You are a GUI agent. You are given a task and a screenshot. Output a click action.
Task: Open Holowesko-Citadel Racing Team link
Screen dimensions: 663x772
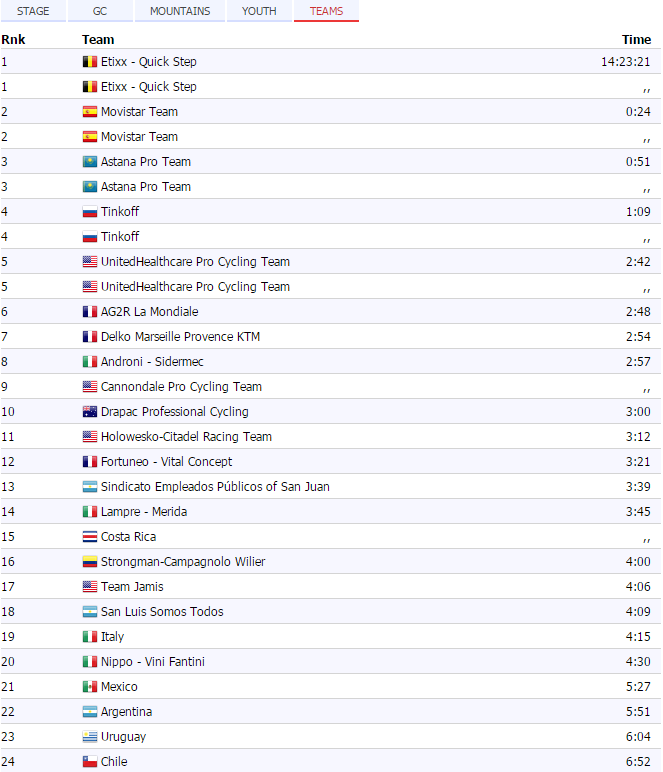[186, 437]
